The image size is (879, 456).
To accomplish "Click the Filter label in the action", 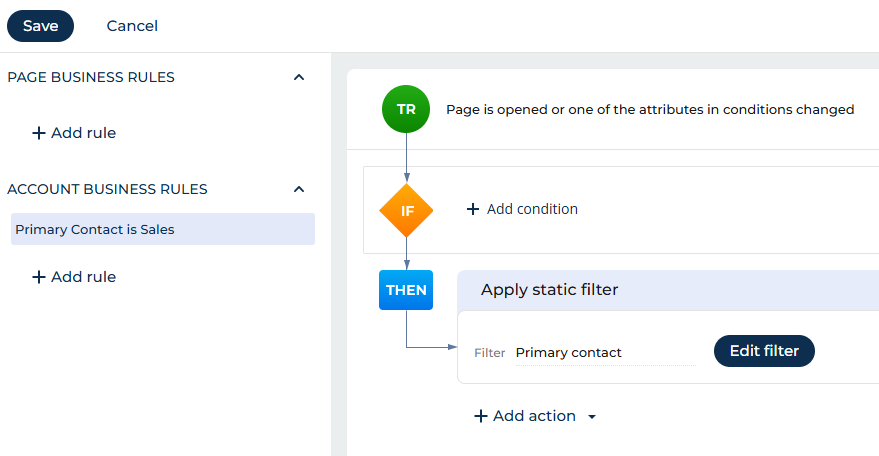I will click(490, 353).
